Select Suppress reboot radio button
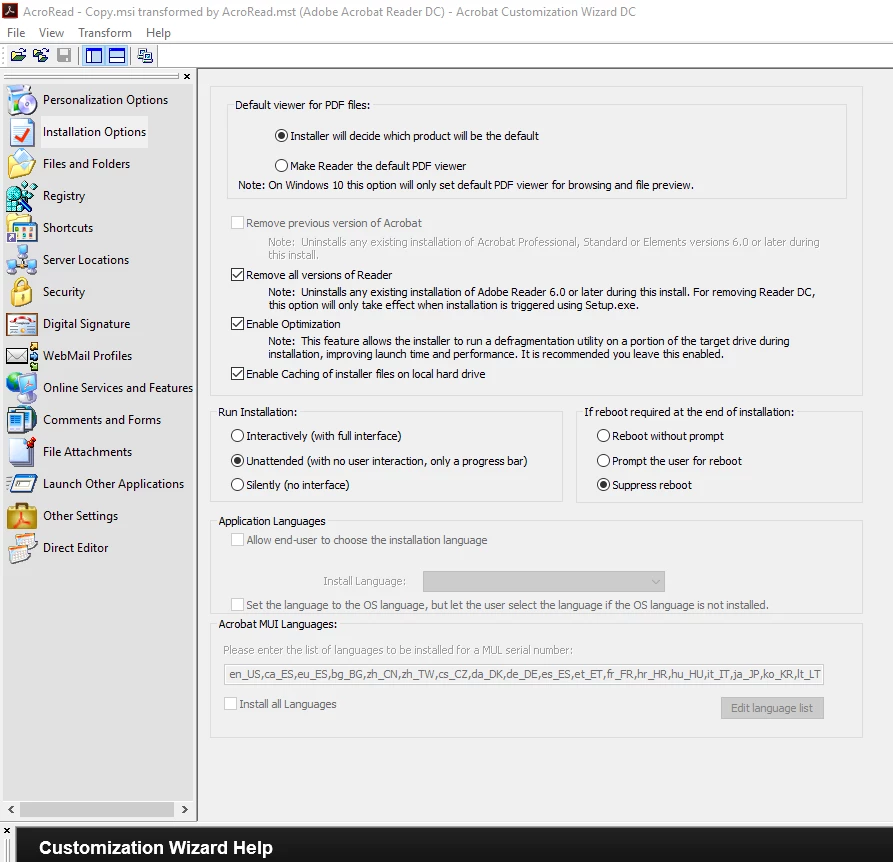Viewport: 893px width, 862px height. coord(603,485)
